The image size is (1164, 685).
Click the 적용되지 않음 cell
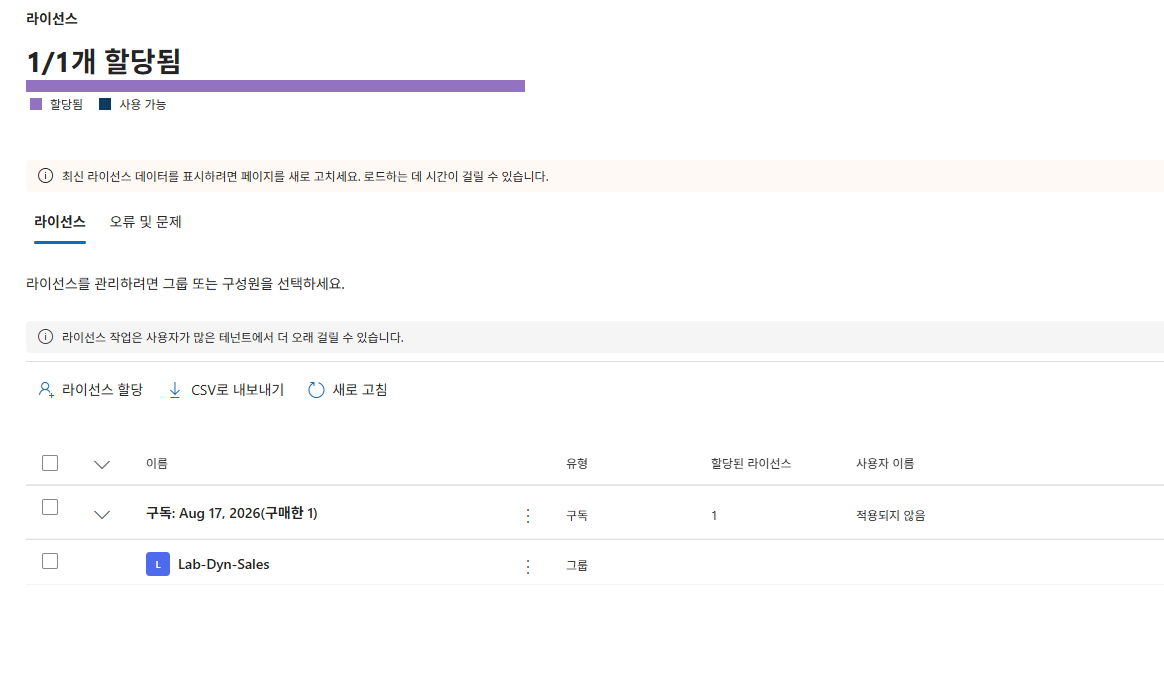(x=890, y=515)
